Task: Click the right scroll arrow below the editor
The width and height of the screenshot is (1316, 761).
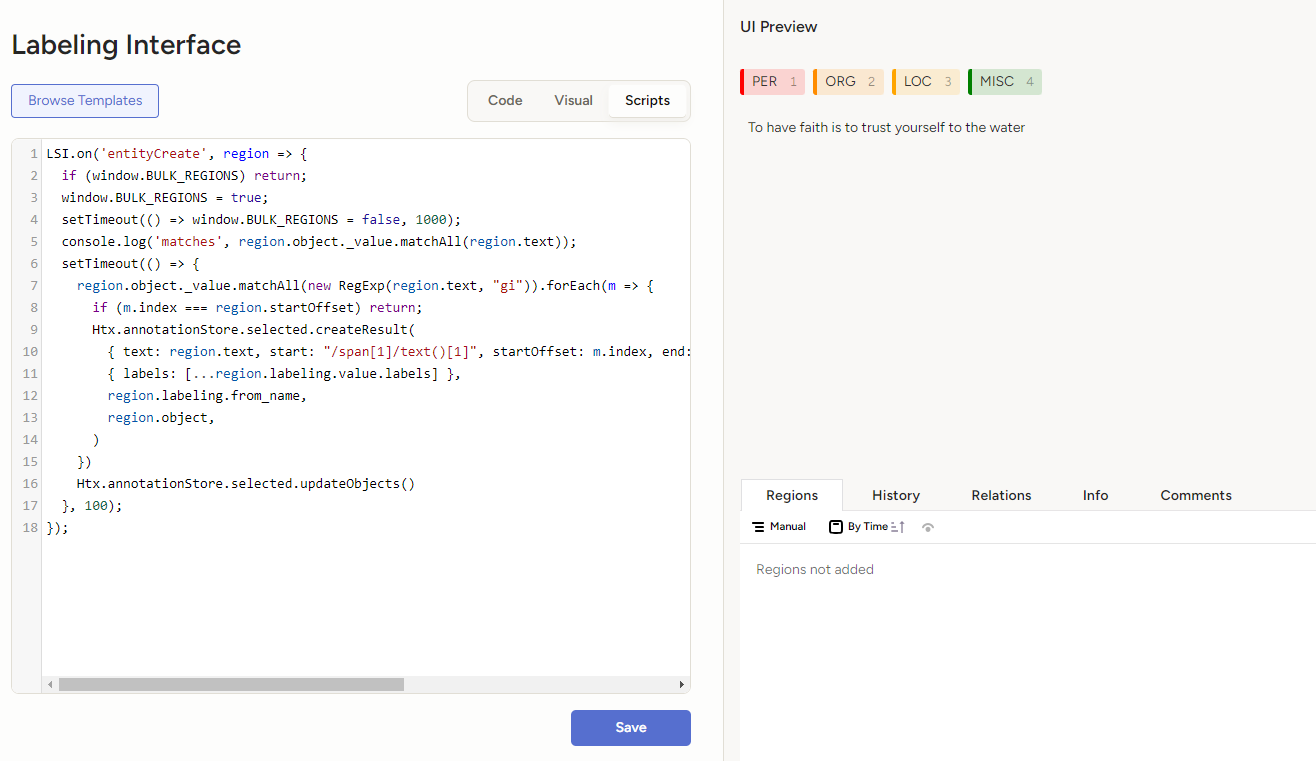Action: 682,684
